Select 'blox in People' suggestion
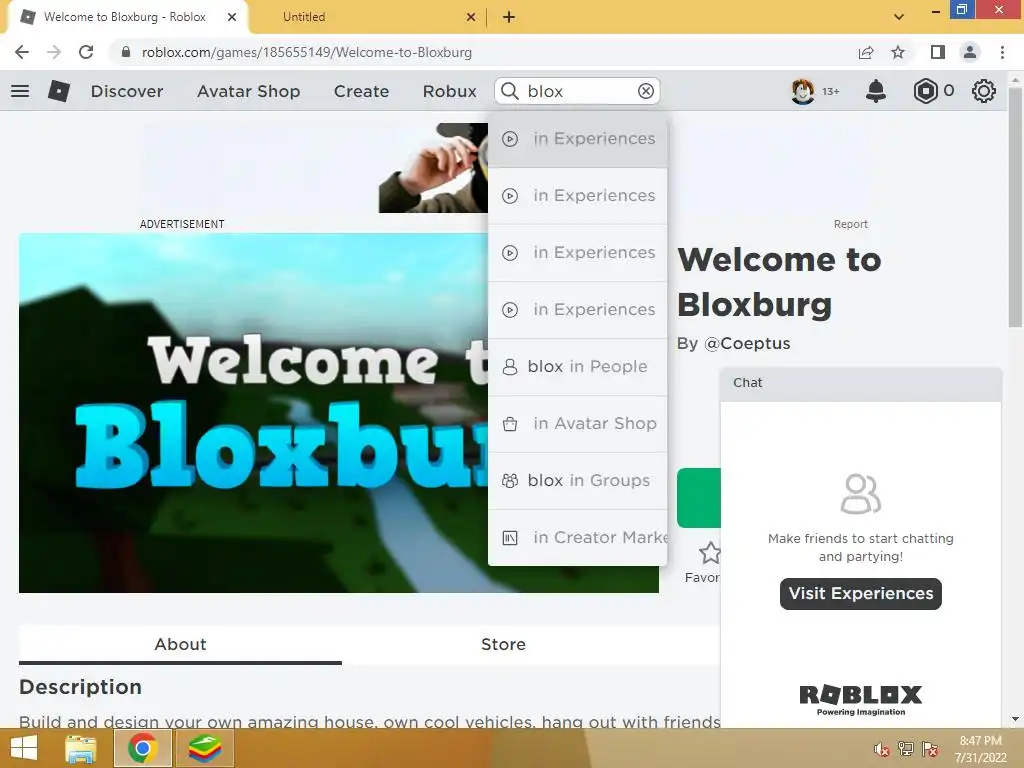The width and height of the screenshot is (1024, 768). tap(577, 366)
